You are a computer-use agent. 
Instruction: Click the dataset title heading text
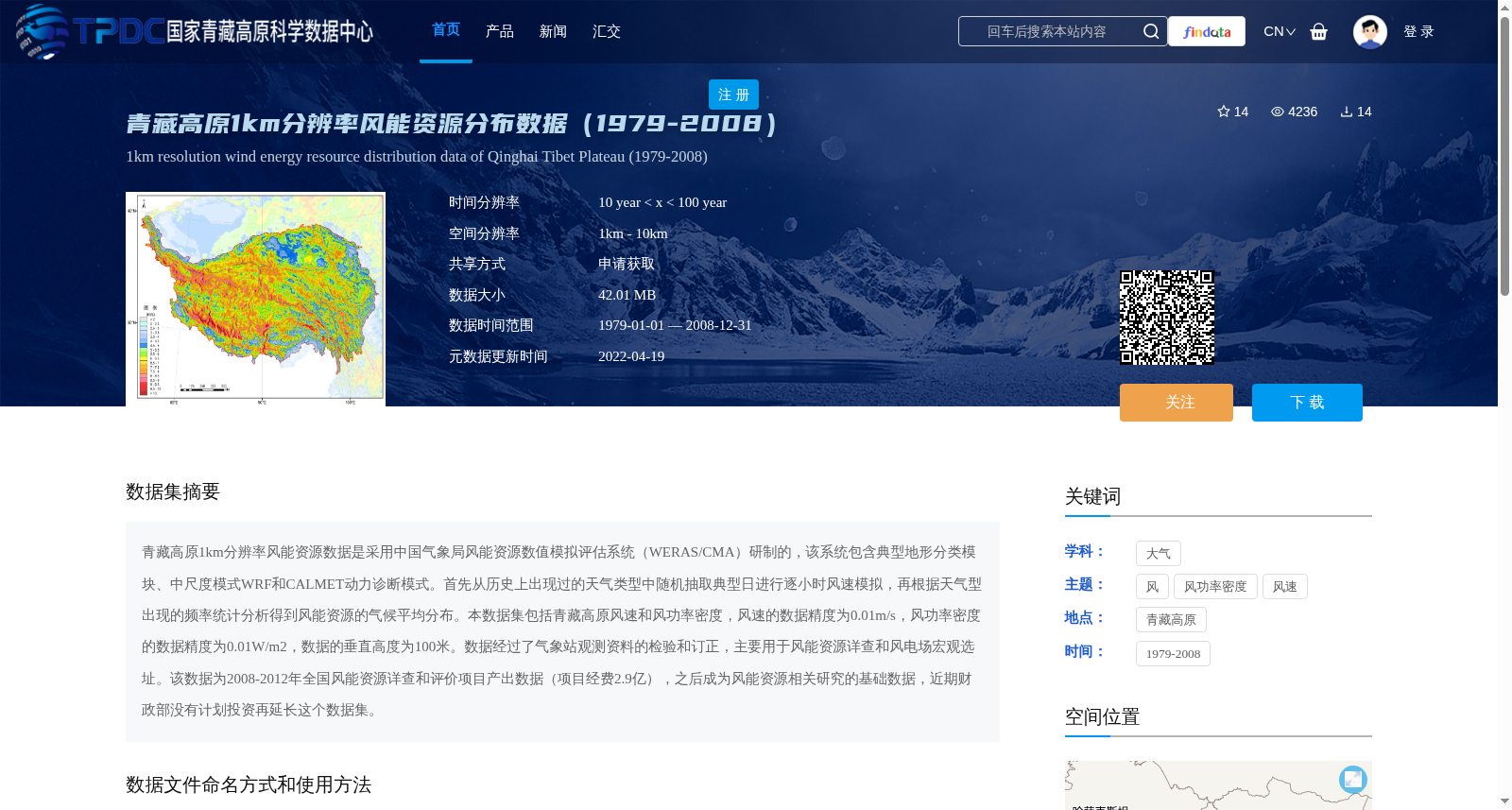(452, 124)
